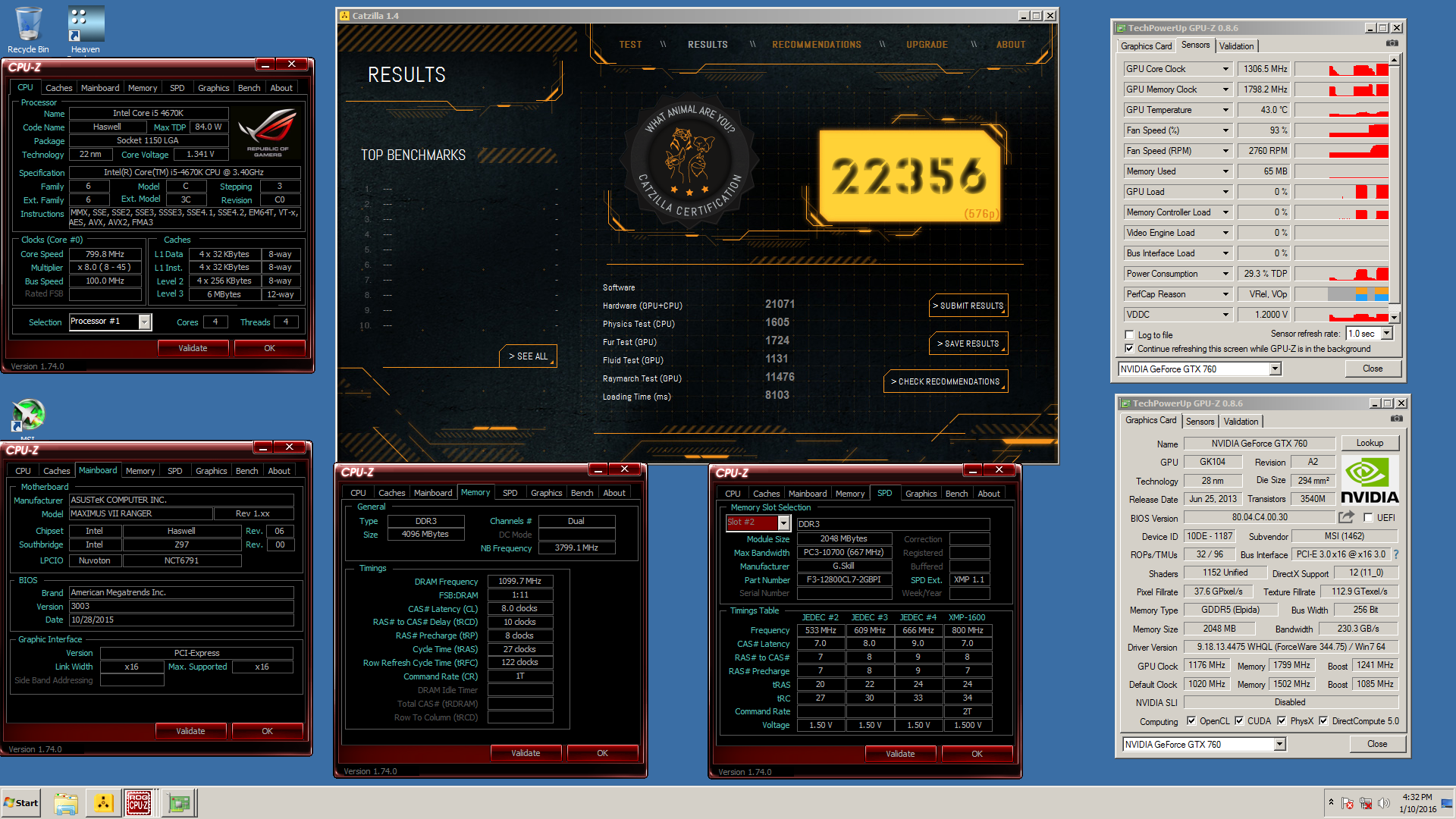Image resolution: width=1456 pixels, height=819 pixels.
Task: Open the Action Center flag tray icon
Action: click(x=1348, y=803)
